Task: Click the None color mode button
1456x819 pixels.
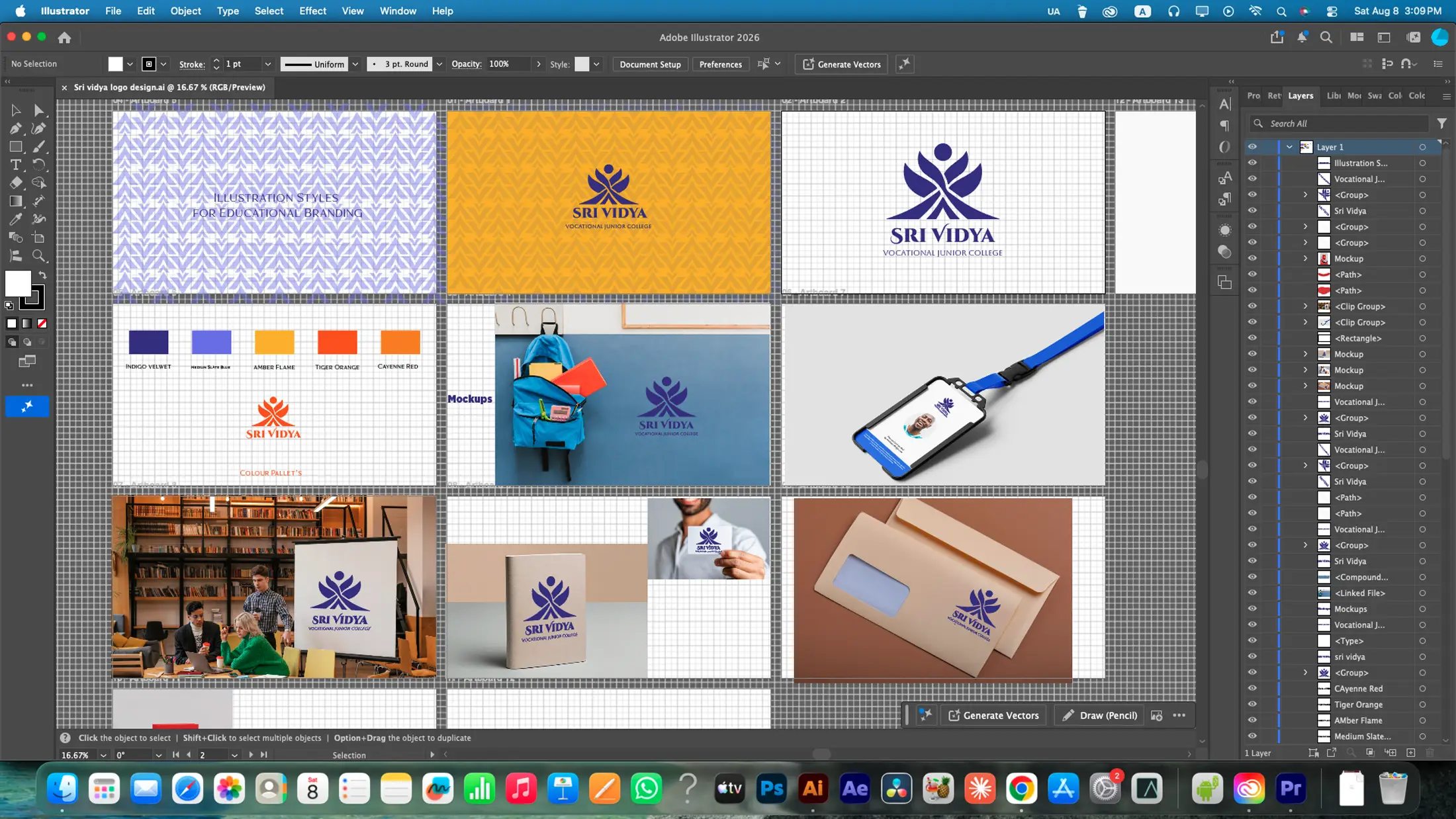Action: (42, 323)
